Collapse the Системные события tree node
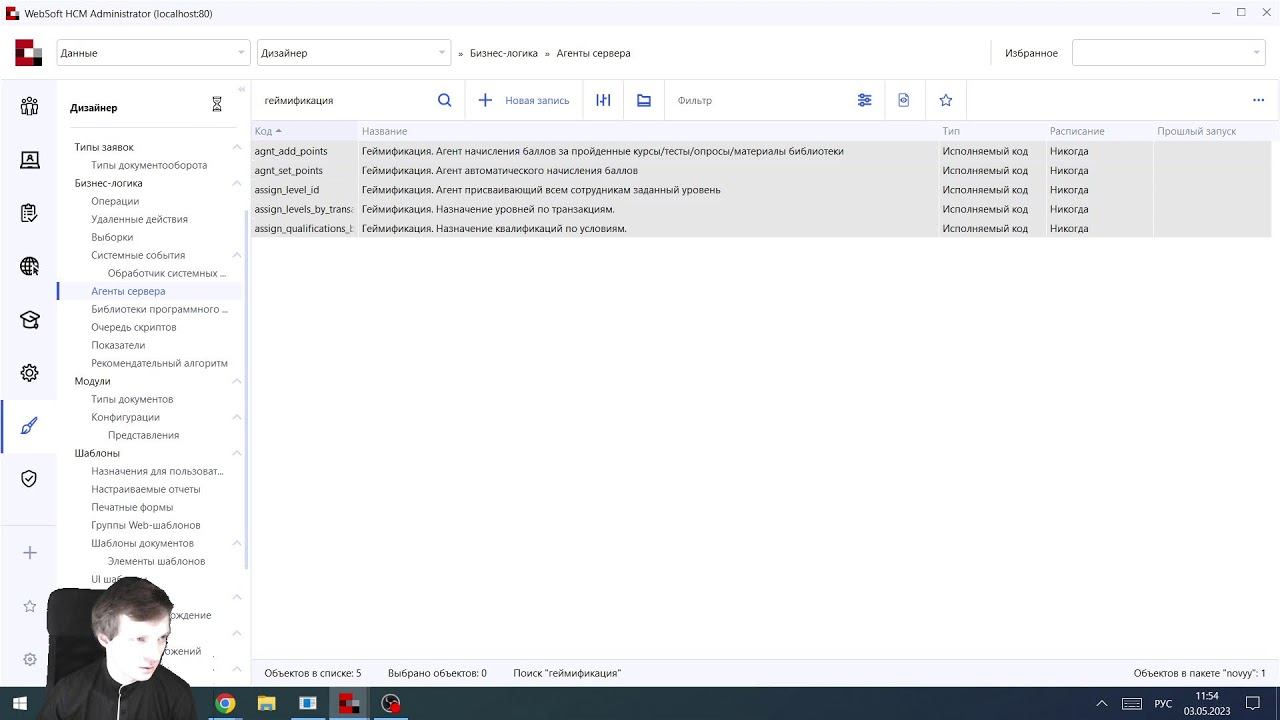This screenshot has width=1280, height=720. pyautogui.click(x=237, y=255)
